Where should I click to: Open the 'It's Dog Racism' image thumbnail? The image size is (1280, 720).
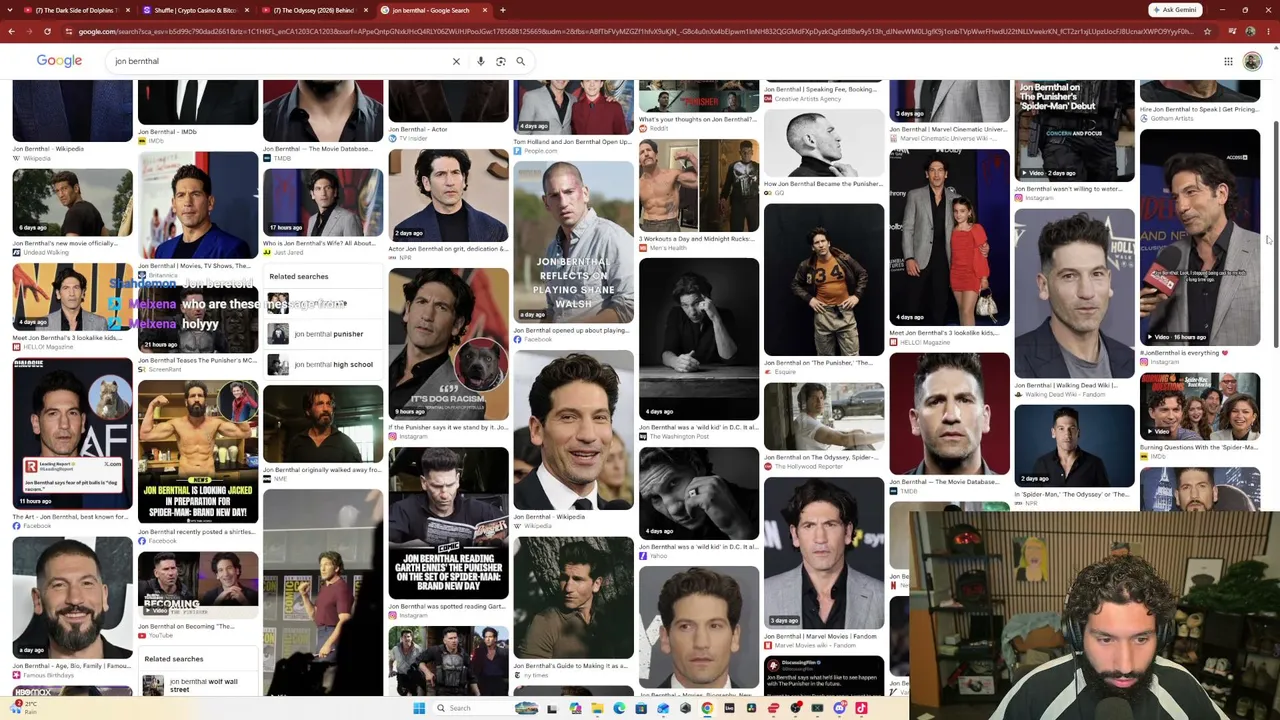[448, 343]
